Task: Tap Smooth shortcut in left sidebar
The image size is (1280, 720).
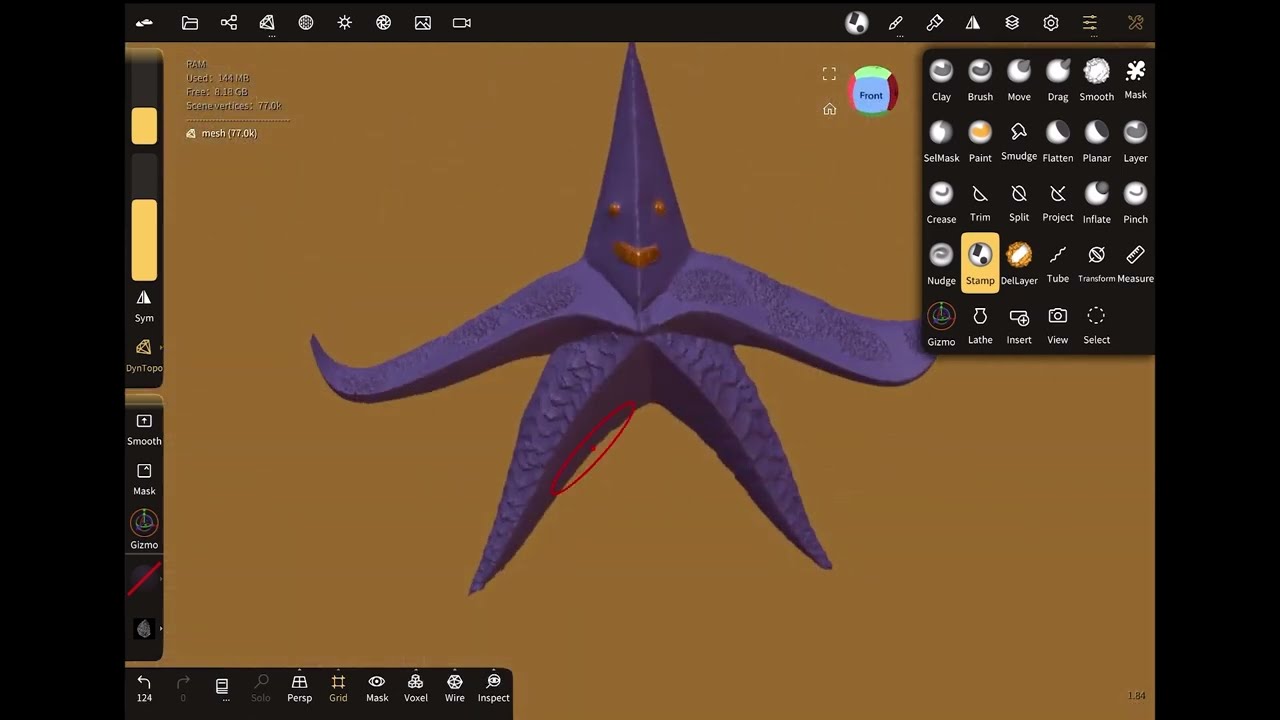Action: [144, 429]
